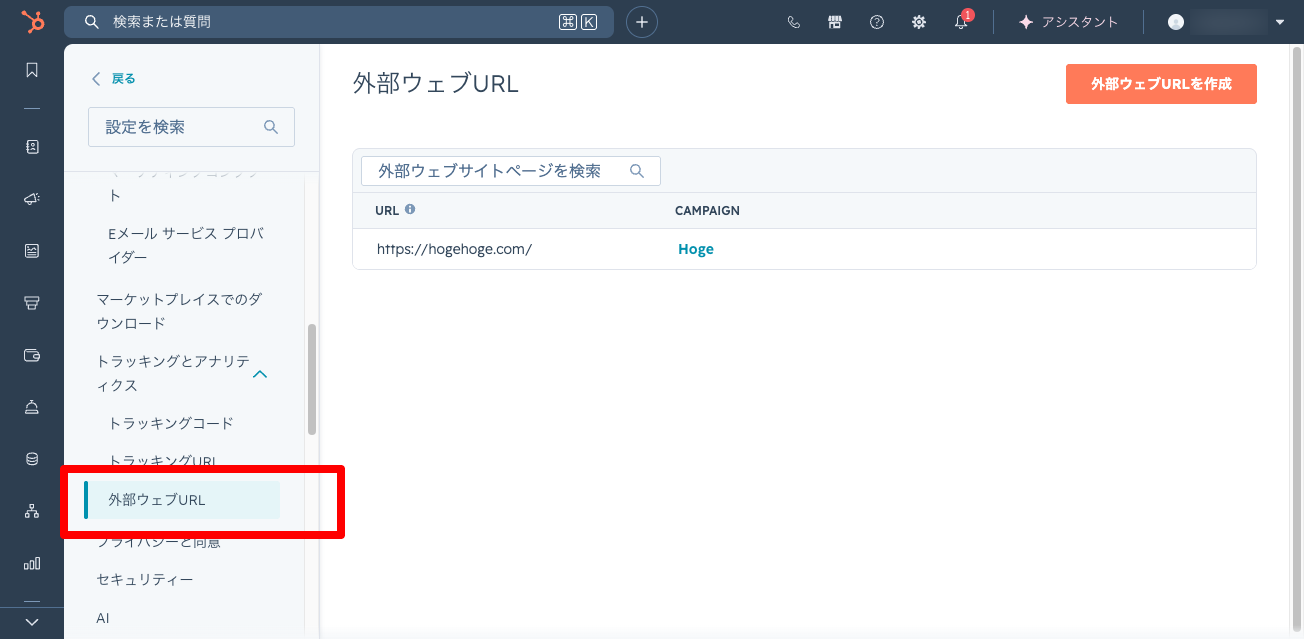The height and width of the screenshot is (639, 1304).
Task: Select AI settings menu item
Action: pyautogui.click(x=103, y=618)
